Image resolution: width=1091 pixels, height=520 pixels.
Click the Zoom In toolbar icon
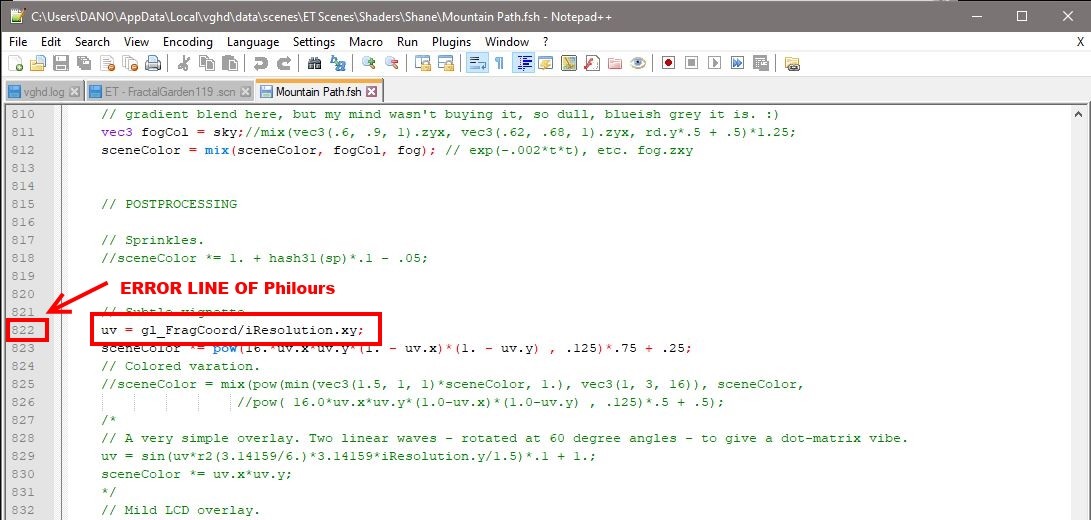(x=369, y=63)
